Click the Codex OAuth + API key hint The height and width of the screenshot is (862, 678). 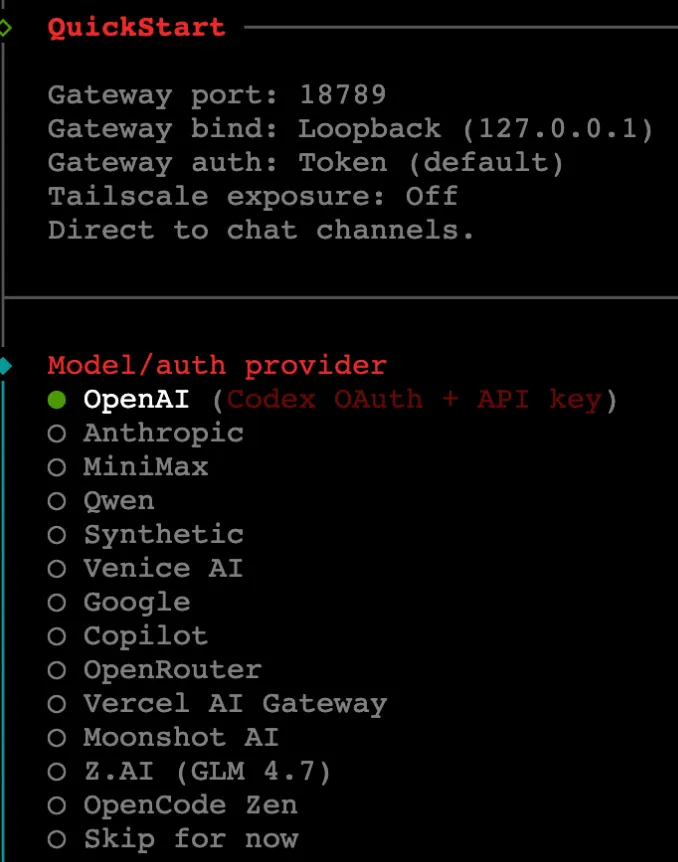(x=414, y=400)
